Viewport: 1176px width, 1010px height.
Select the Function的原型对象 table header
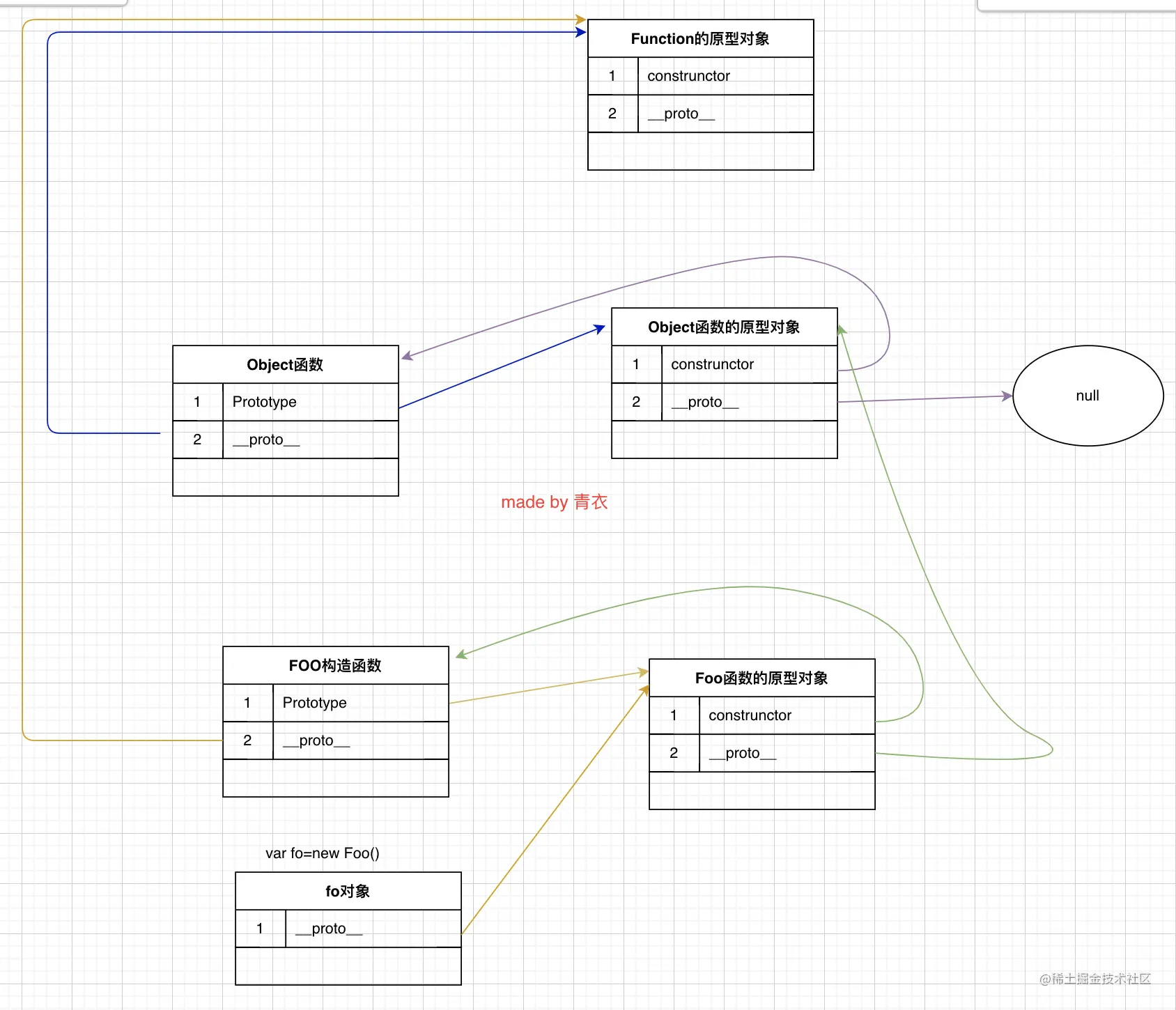[700, 38]
